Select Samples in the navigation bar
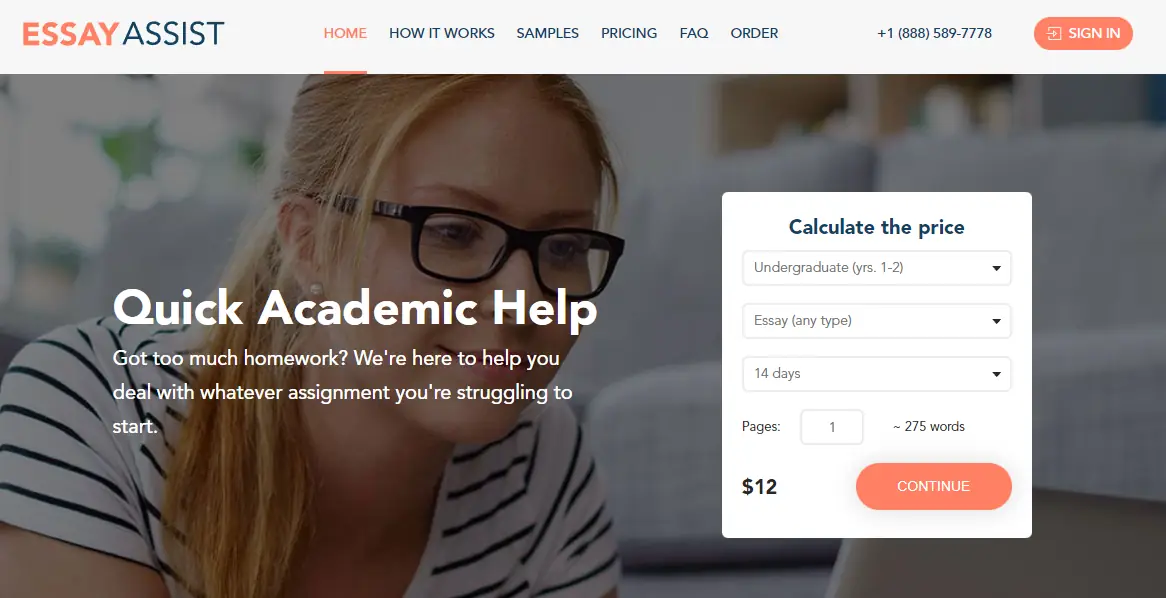The width and height of the screenshot is (1166, 598). click(x=547, y=33)
